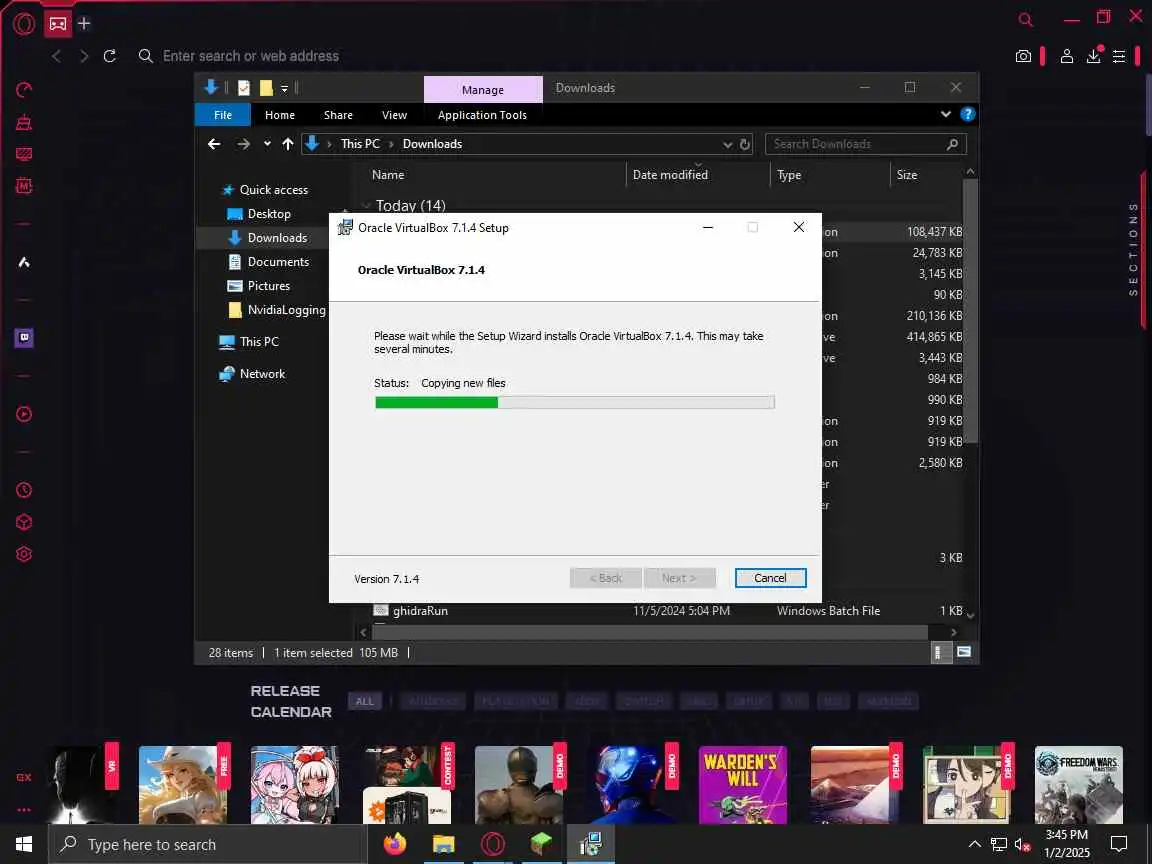The image size is (1152, 864).
Task: Reload the browser page
Action: 109,56
